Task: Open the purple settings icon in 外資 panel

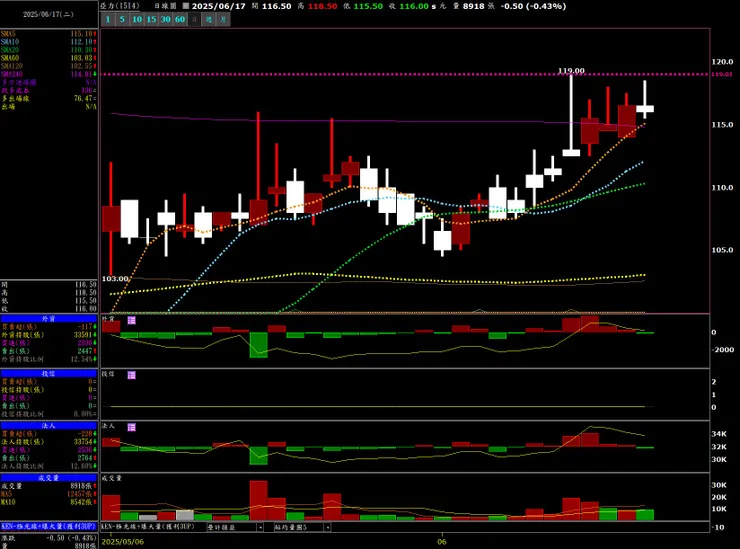Action: 132,320
